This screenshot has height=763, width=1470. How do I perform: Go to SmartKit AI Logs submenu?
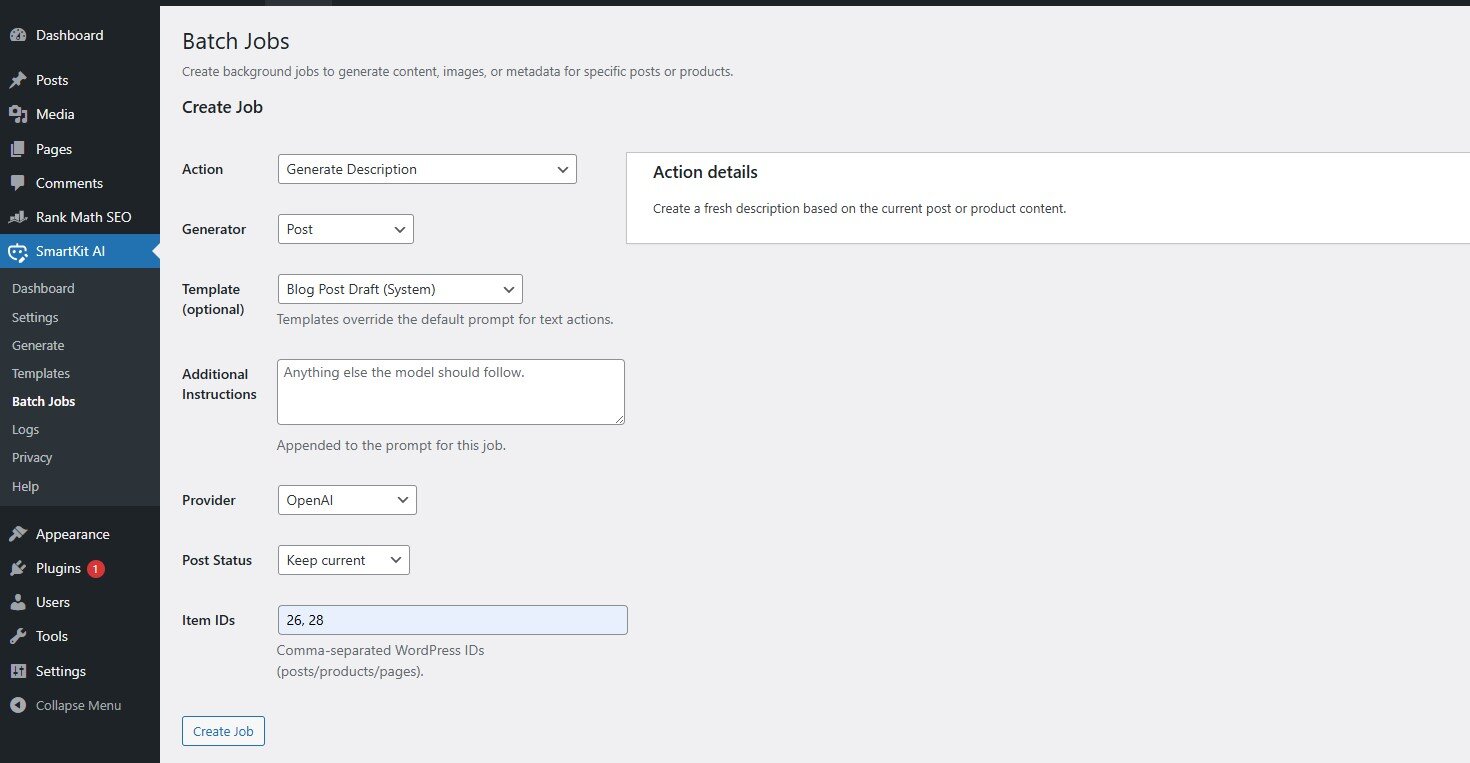[x=26, y=429]
